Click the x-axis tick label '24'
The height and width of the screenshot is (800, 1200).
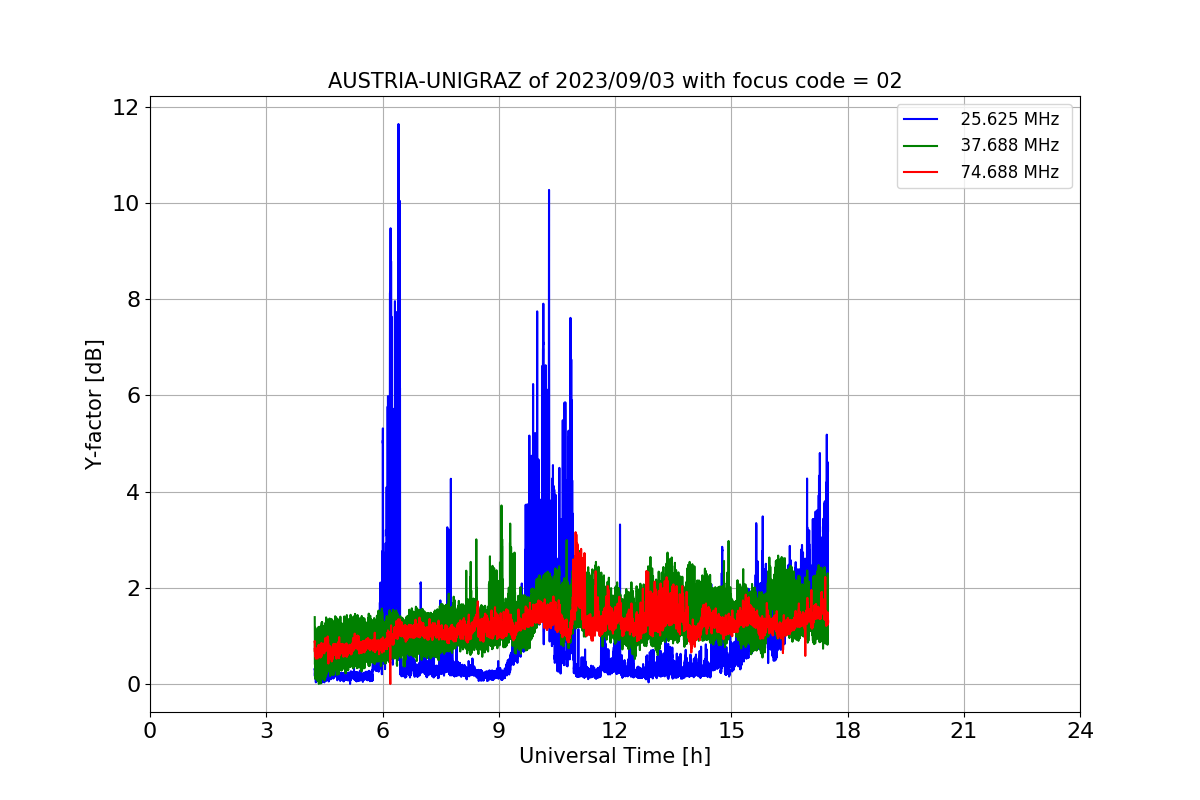(1080, 731)
